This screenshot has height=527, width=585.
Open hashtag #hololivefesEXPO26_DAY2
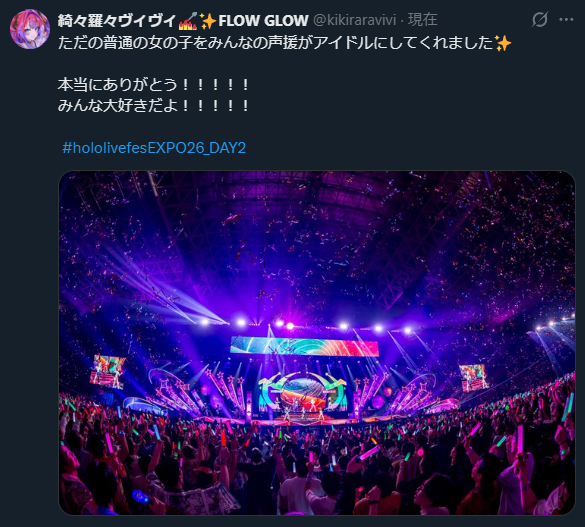pos(154,148)
